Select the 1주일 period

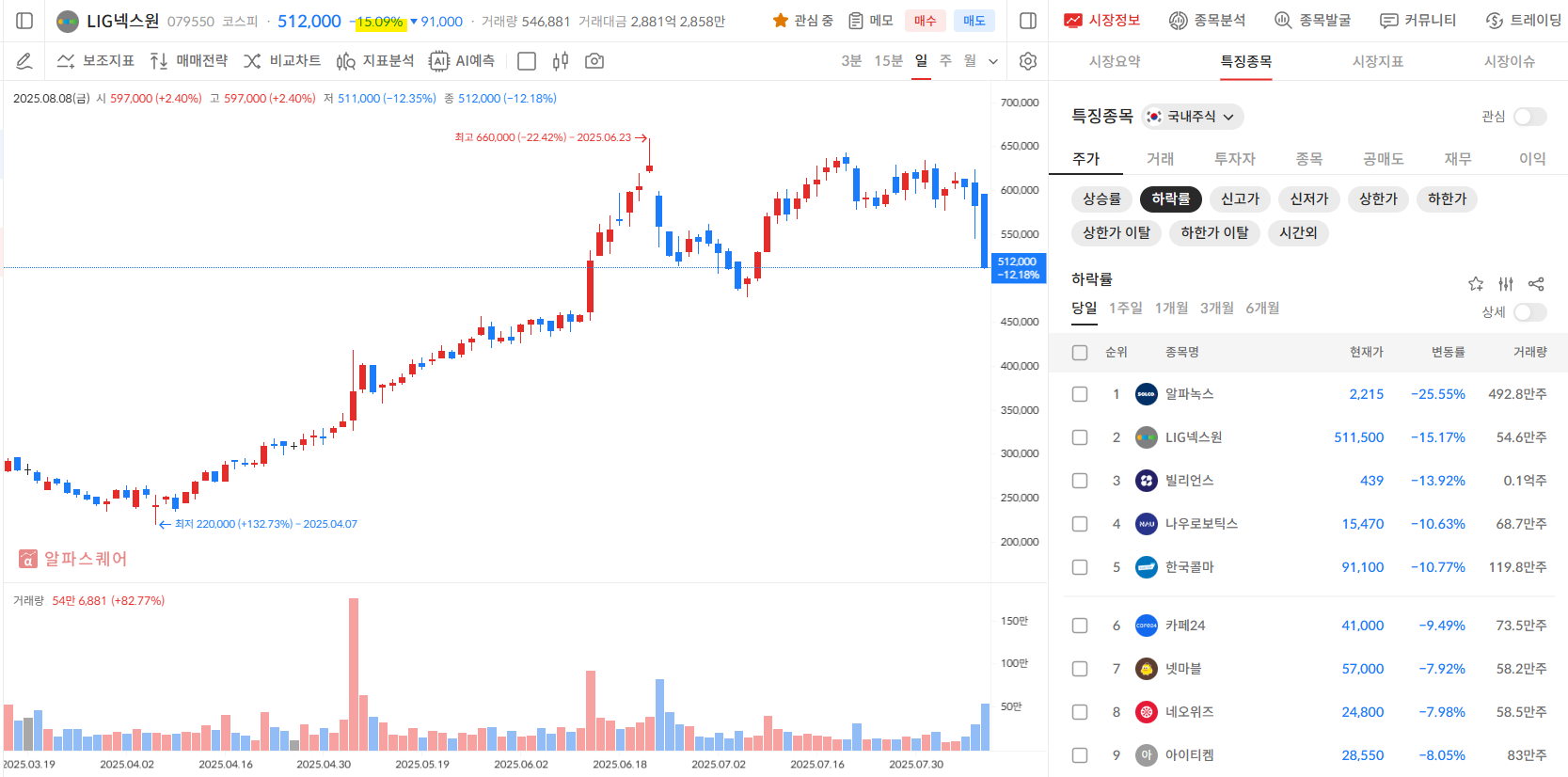[1126, 309]
